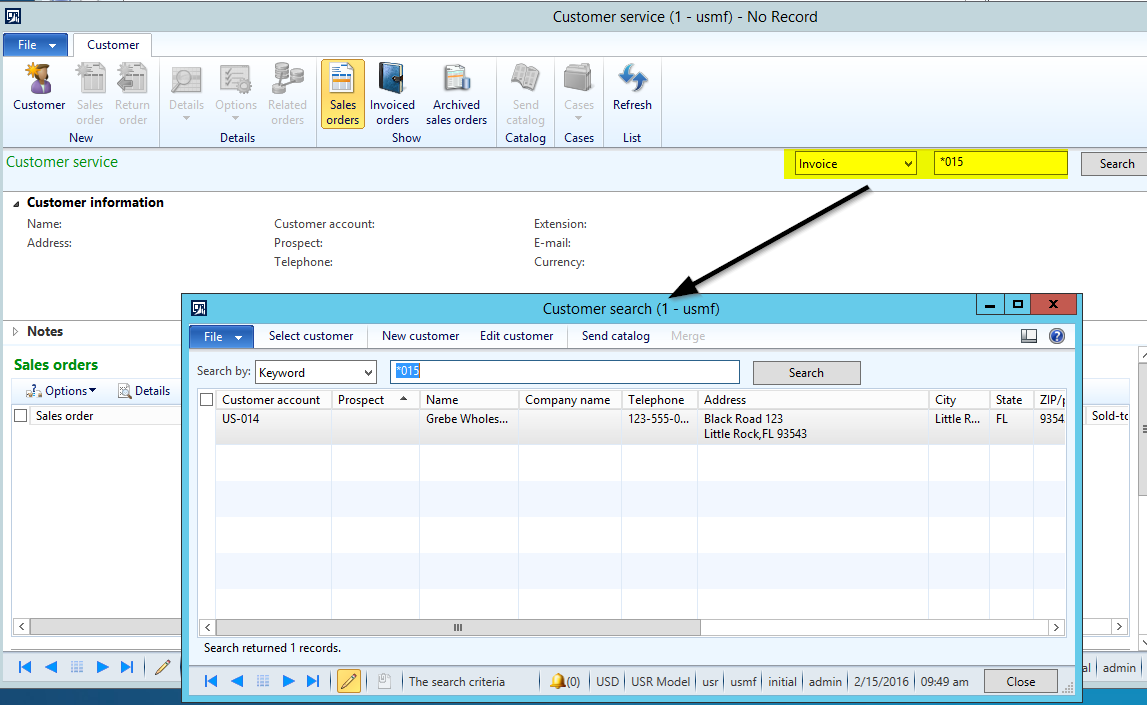Open the File menu in Customer search window

219,336
